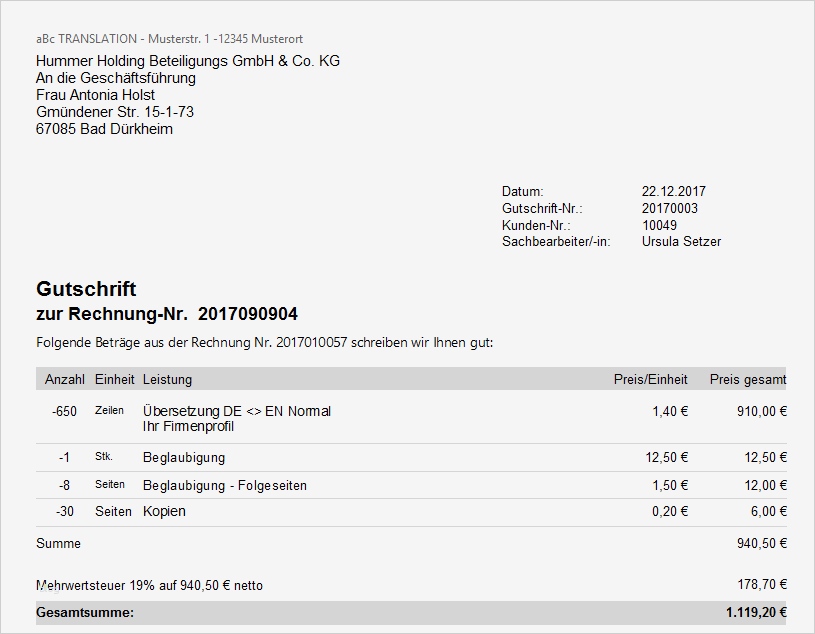Click unit 'Zeilen' cell
Screen dimensions: 815x634
pos(109,411)
